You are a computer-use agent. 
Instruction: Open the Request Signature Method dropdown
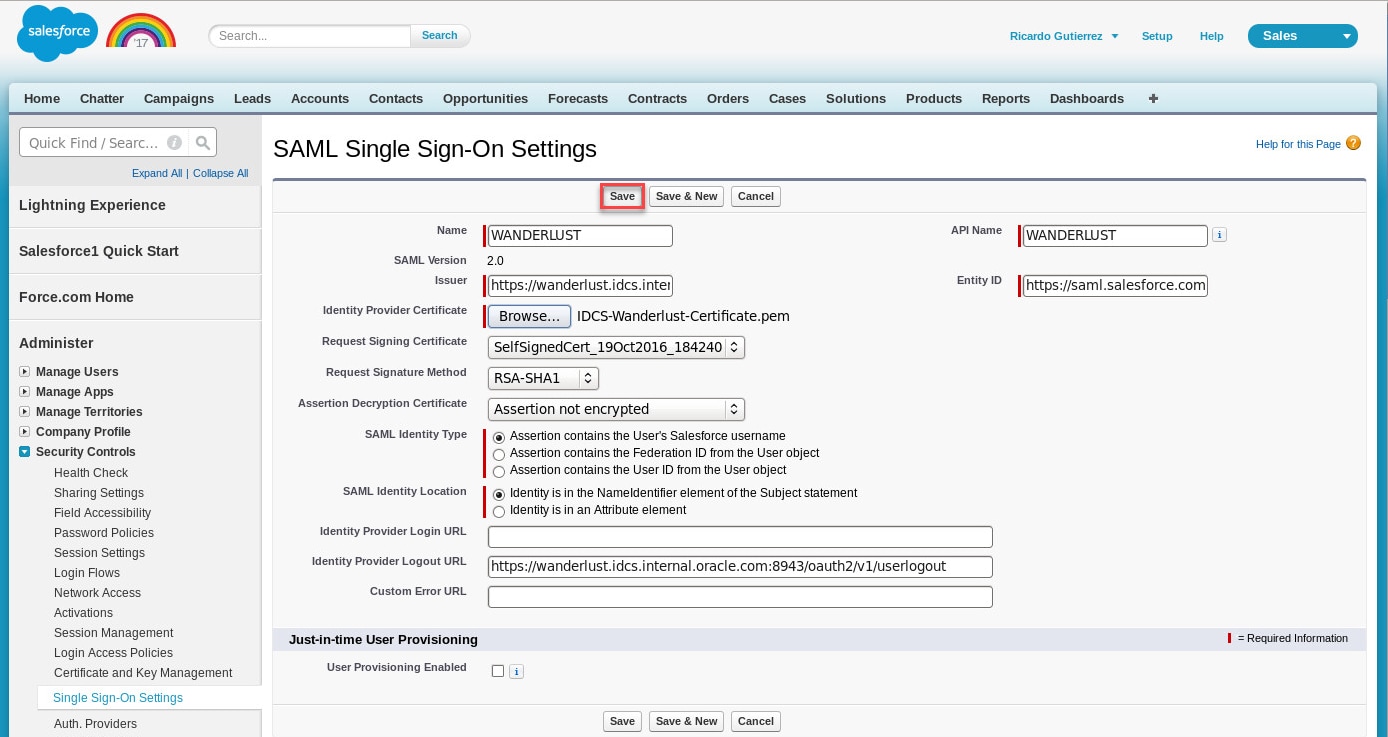[544, 378]
